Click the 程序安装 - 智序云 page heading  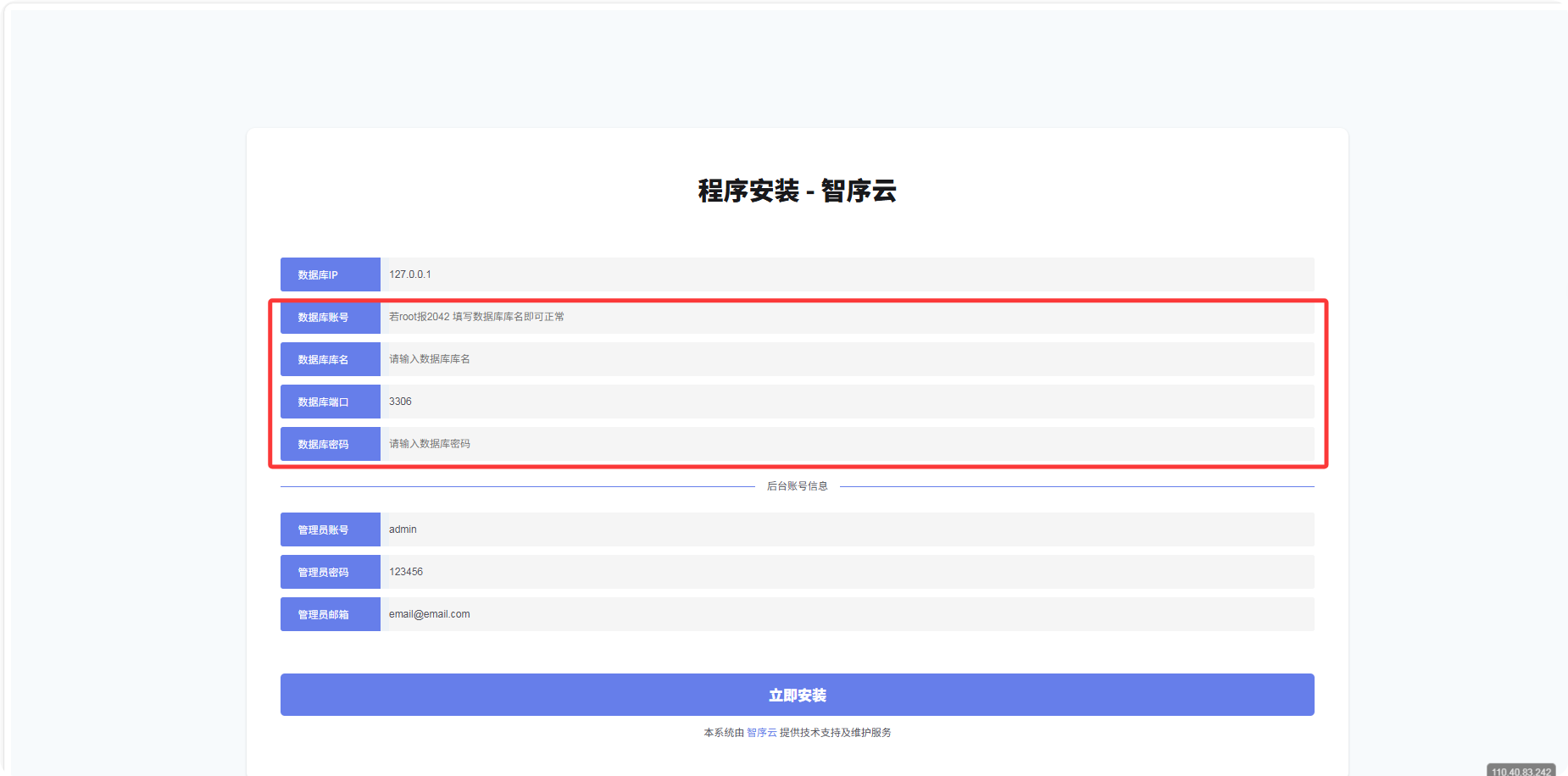(797, 191)
